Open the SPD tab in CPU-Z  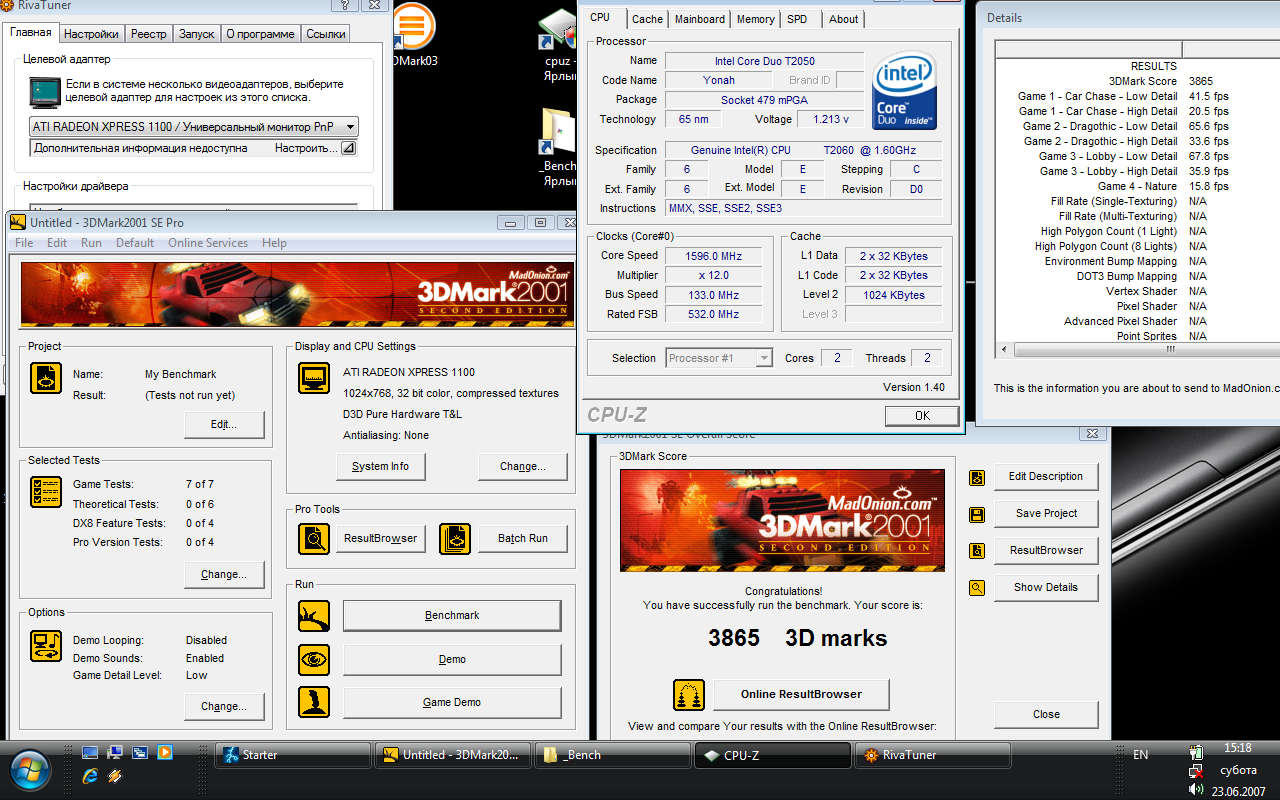coord(797,19)
